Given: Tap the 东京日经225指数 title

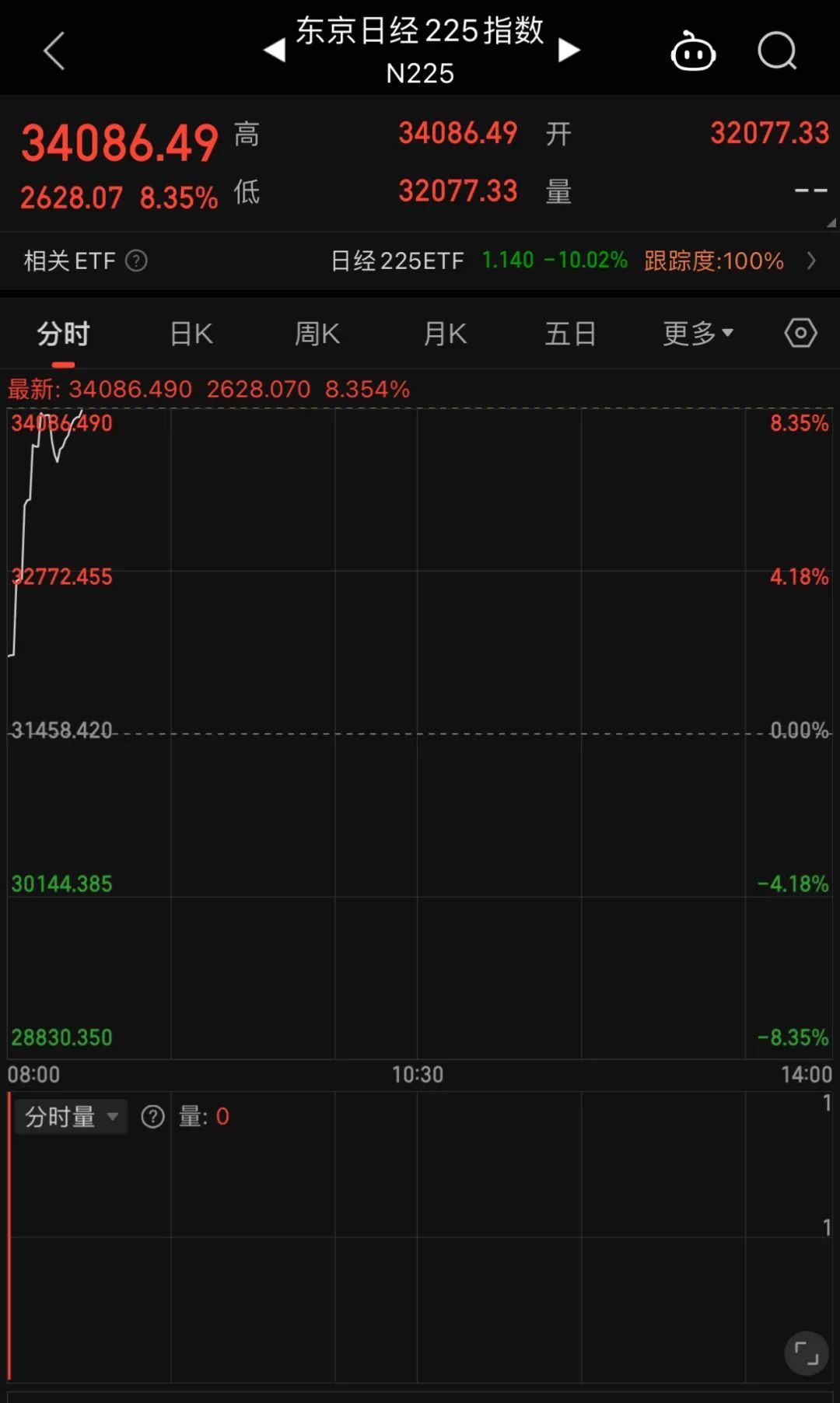Looking at the screenshot, I should [x=420, y=33].
